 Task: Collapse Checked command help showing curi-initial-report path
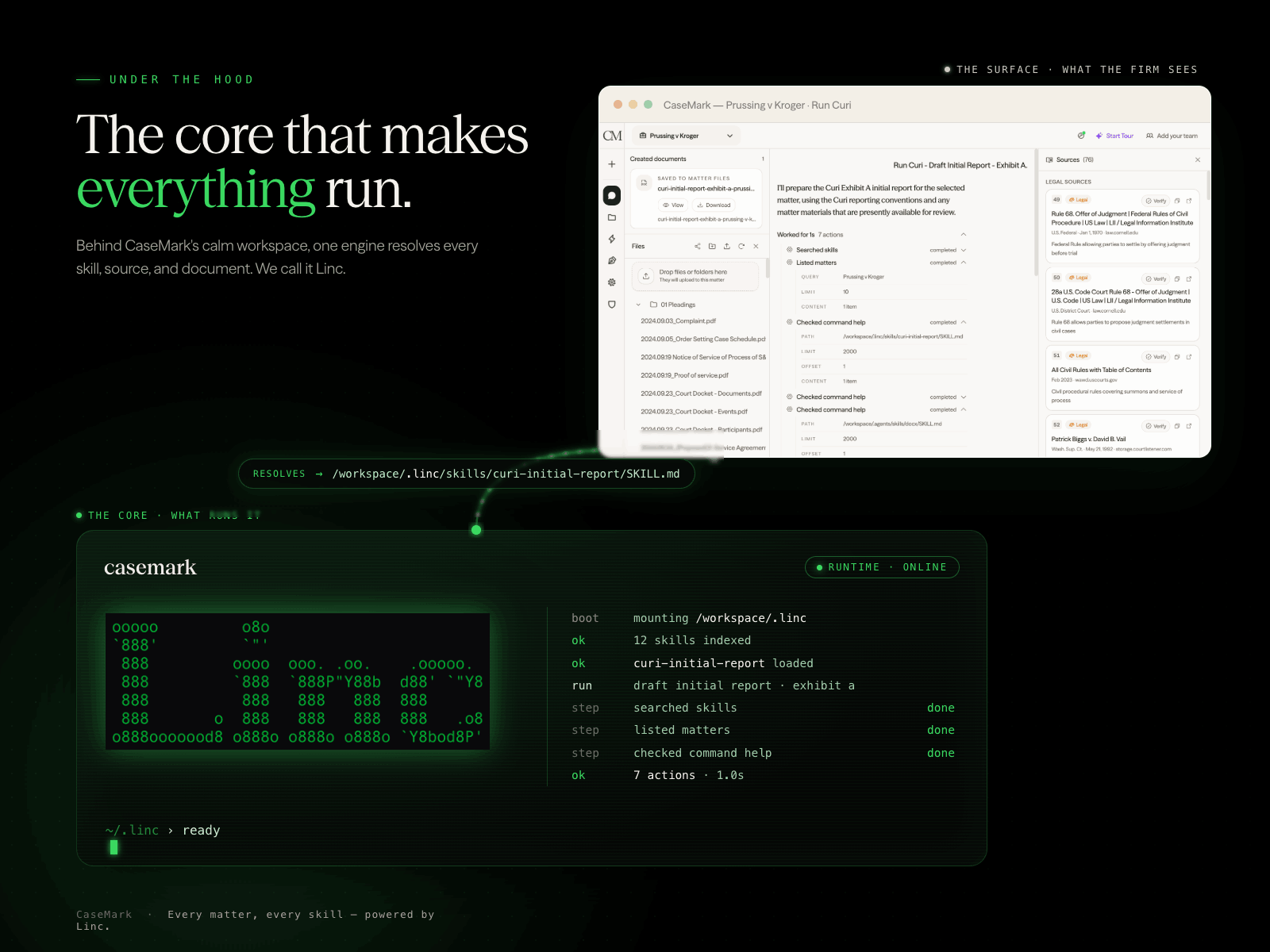pos(964,322)
